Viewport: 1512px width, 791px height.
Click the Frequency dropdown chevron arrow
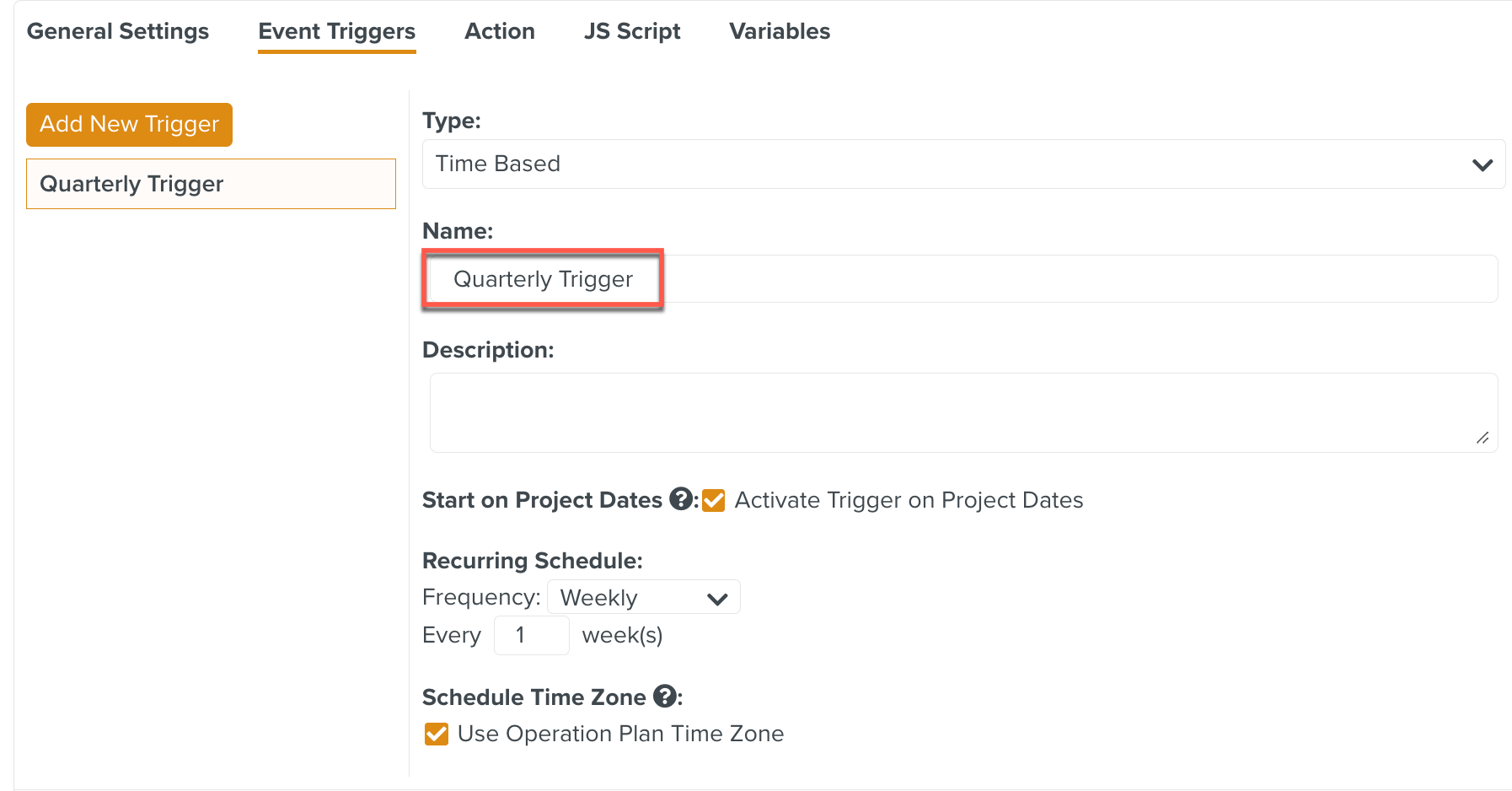click(717, 599)
